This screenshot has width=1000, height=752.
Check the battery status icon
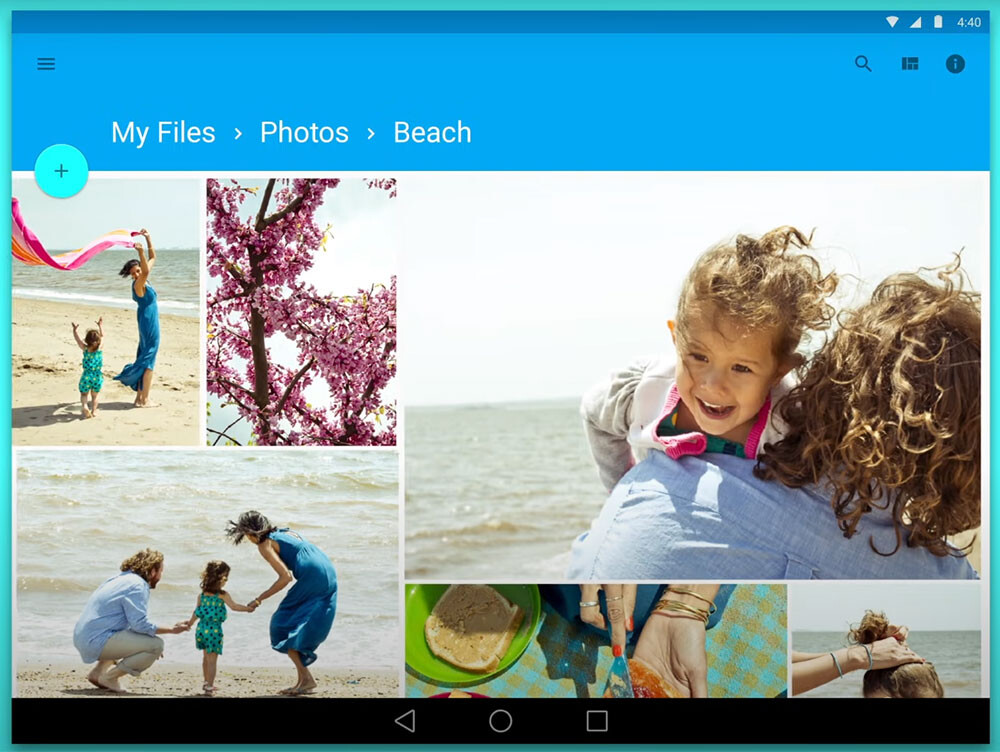point(937,21)
